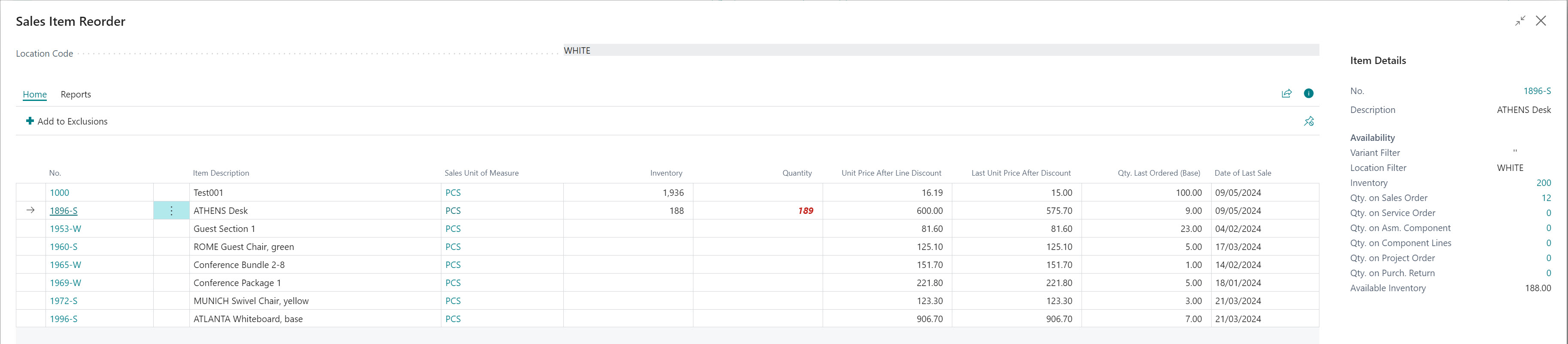Viewport: 1568px width, 344px height.
Task: Open Qty. on Sales Order value 12
Action: [1546, 198]
